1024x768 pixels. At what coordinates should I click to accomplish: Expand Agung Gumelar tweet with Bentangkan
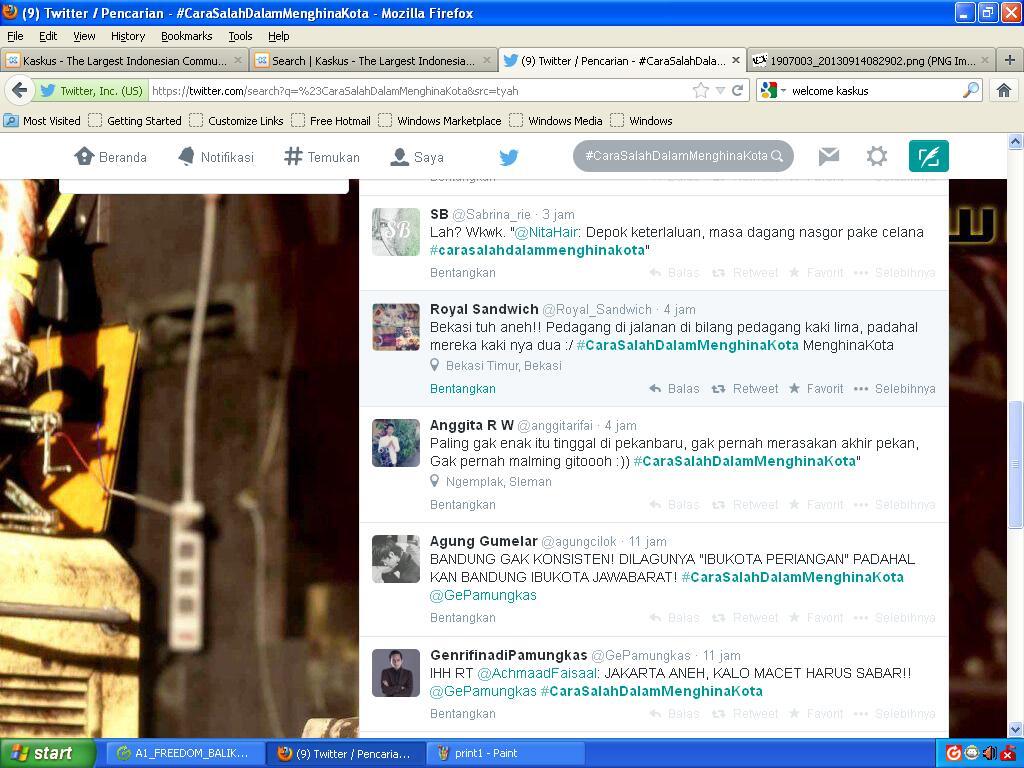pyautogui.click(x=462, y=618)
